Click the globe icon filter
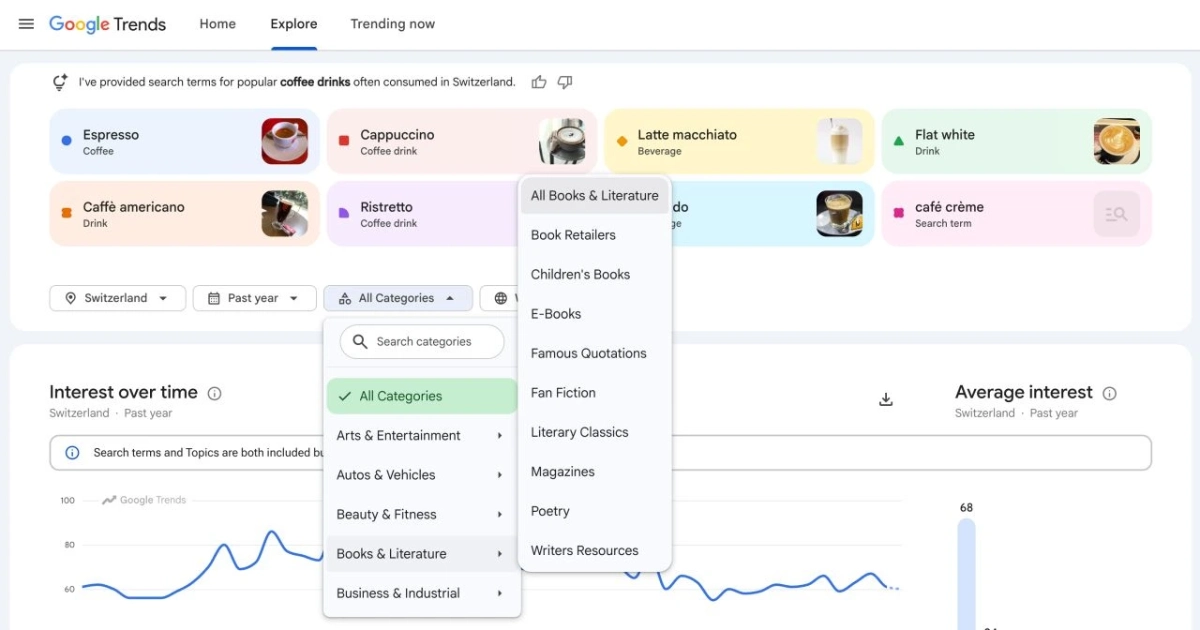This screenshot has height=630, width=1200. click(501, 298)
